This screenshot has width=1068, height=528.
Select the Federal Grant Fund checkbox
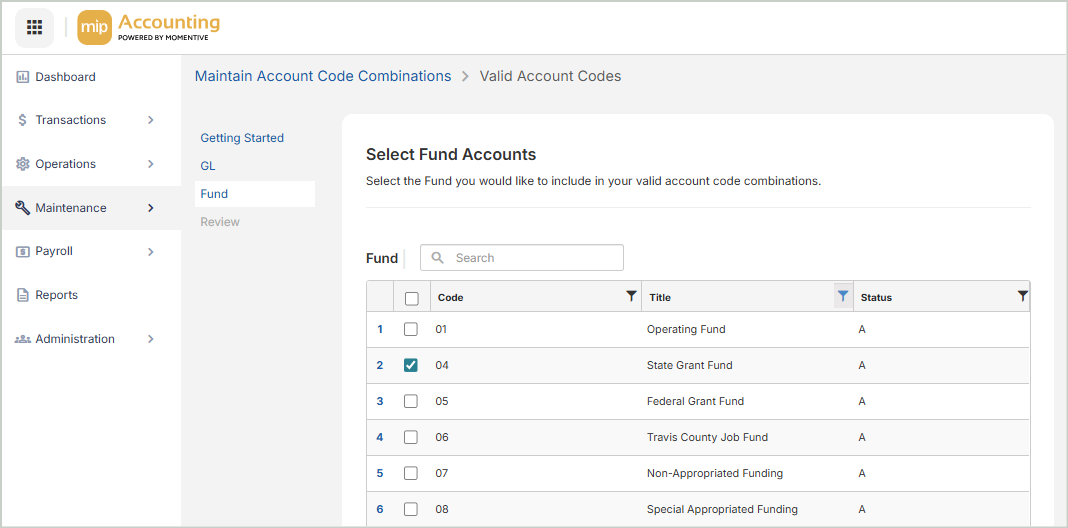click(x=411, y=401)
